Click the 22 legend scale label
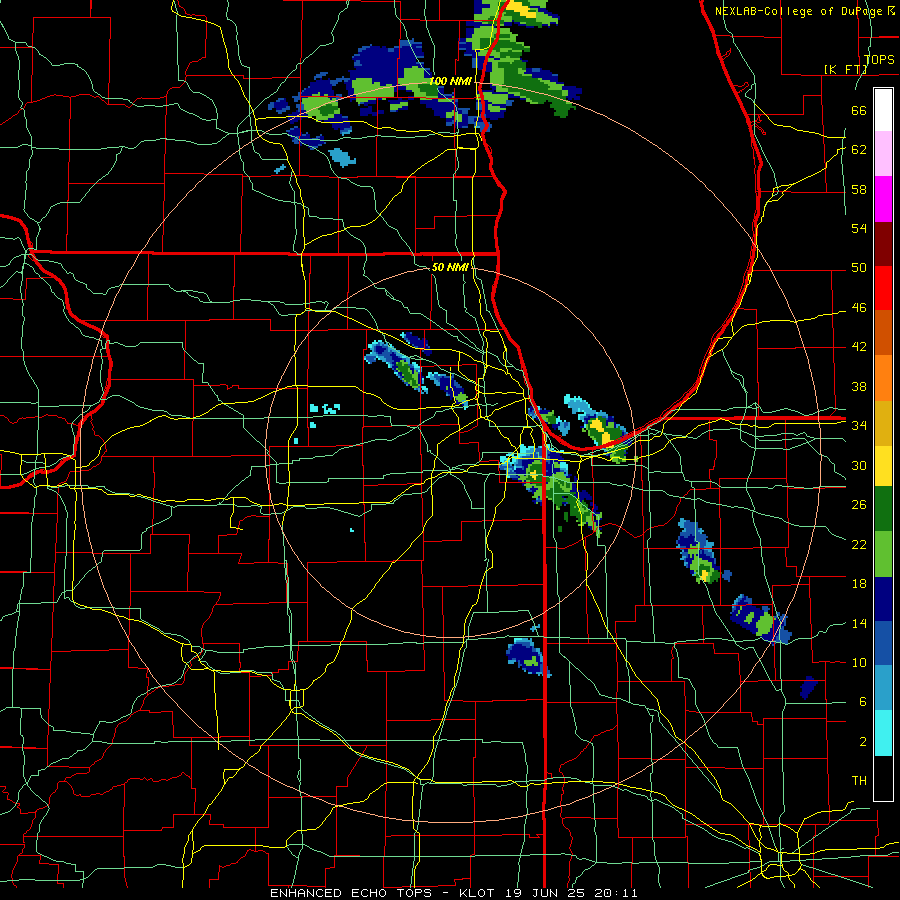Viewport: 900px width, 900px height. point(859,544)
